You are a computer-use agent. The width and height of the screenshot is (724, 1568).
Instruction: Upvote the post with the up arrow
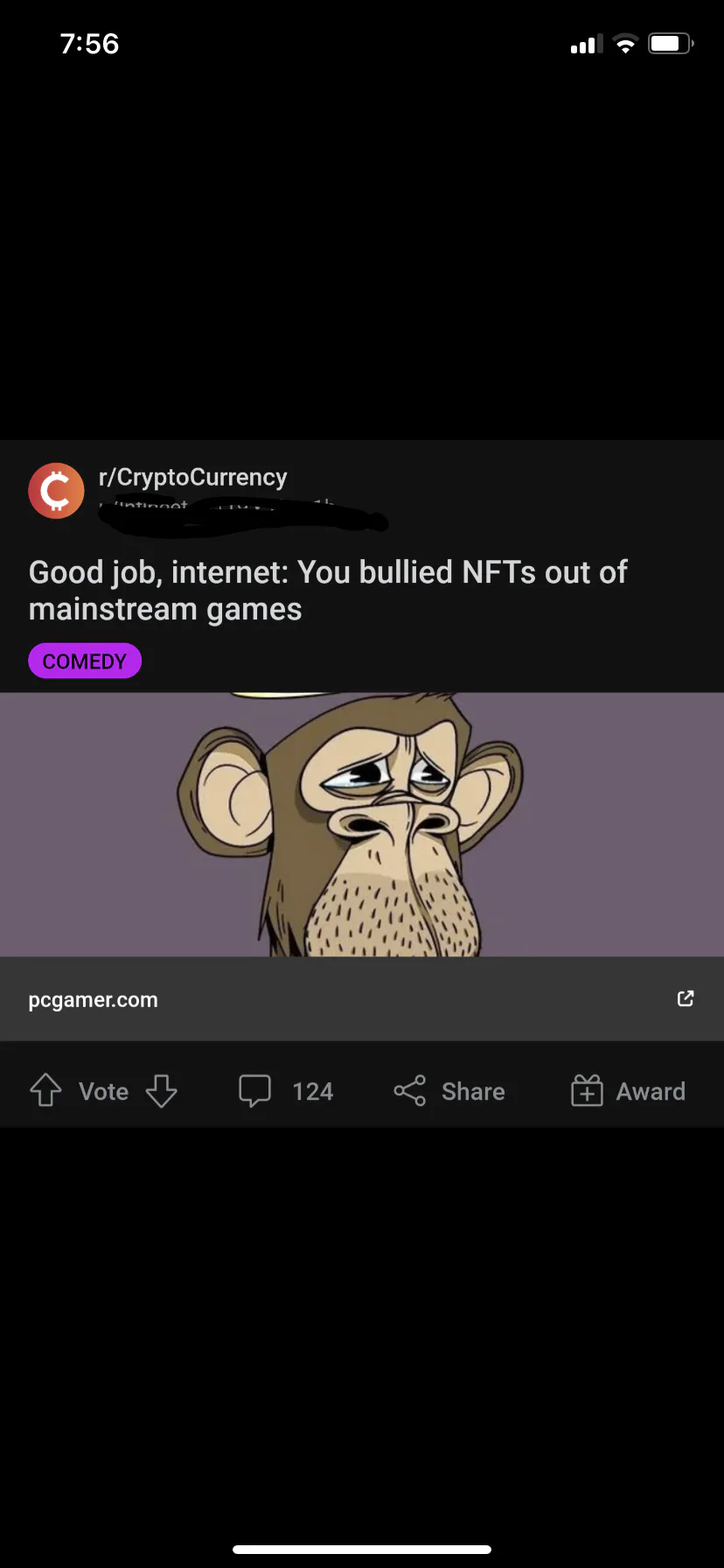pos(45,1090)
